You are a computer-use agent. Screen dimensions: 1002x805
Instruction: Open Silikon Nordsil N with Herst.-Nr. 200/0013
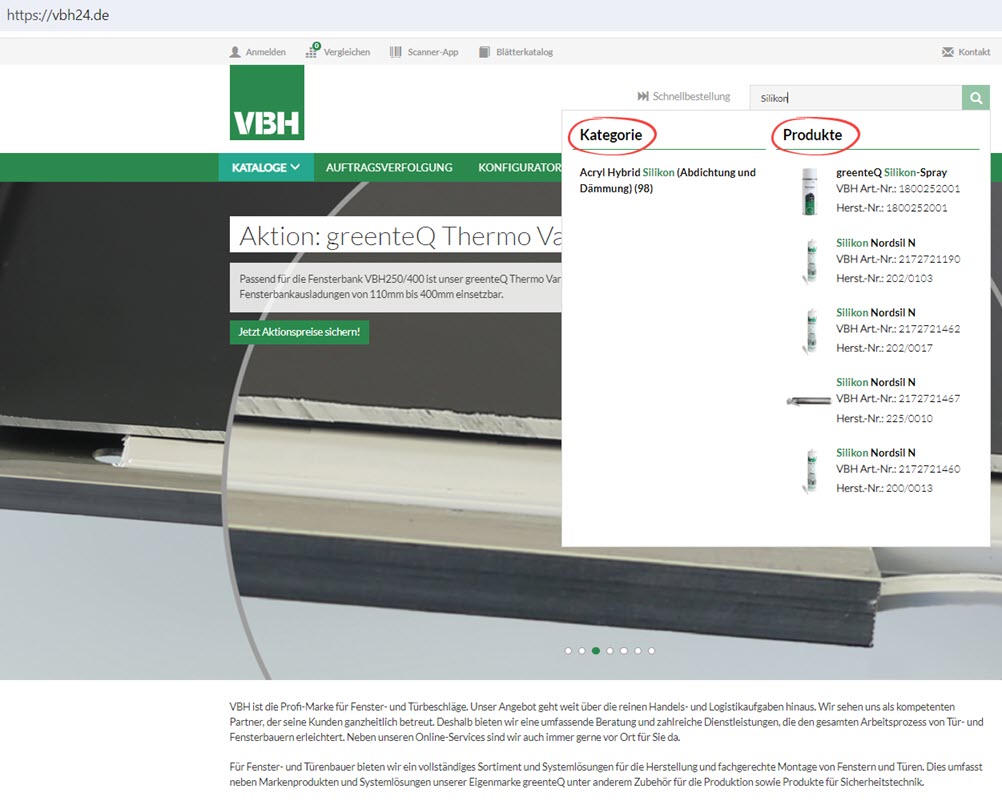pos(875,452)
